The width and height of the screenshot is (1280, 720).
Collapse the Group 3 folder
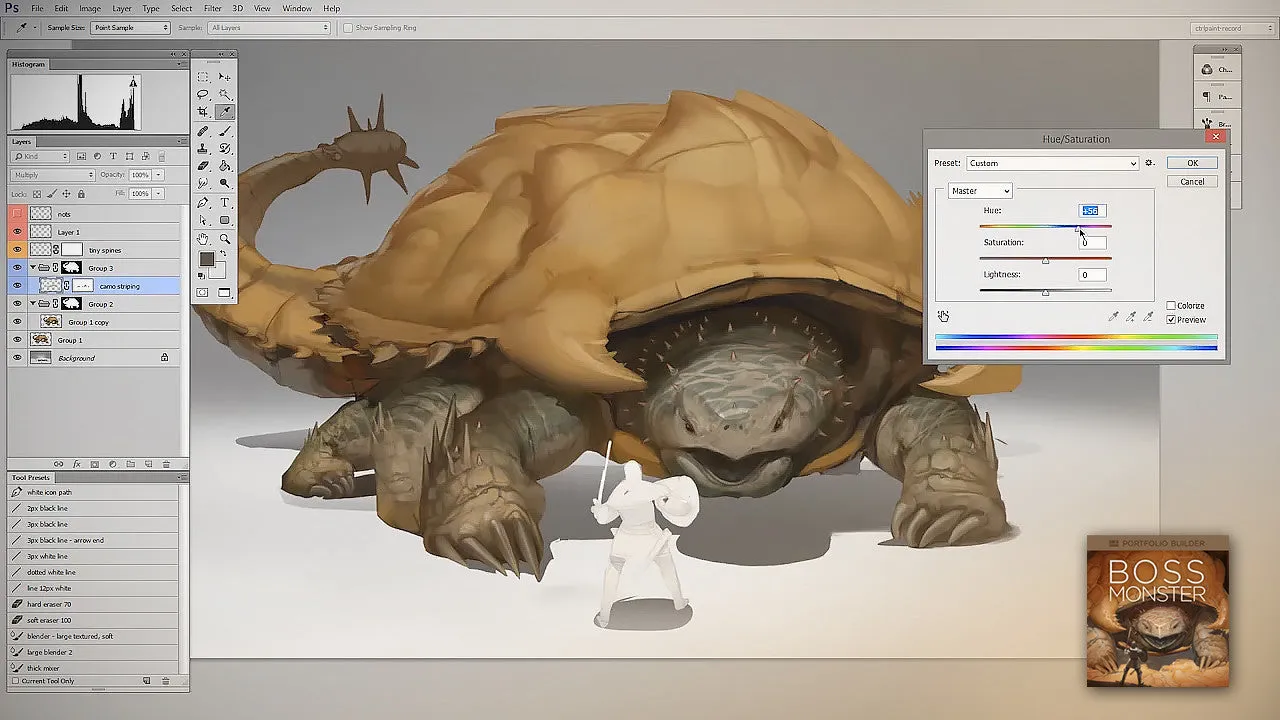pos(33,268)
